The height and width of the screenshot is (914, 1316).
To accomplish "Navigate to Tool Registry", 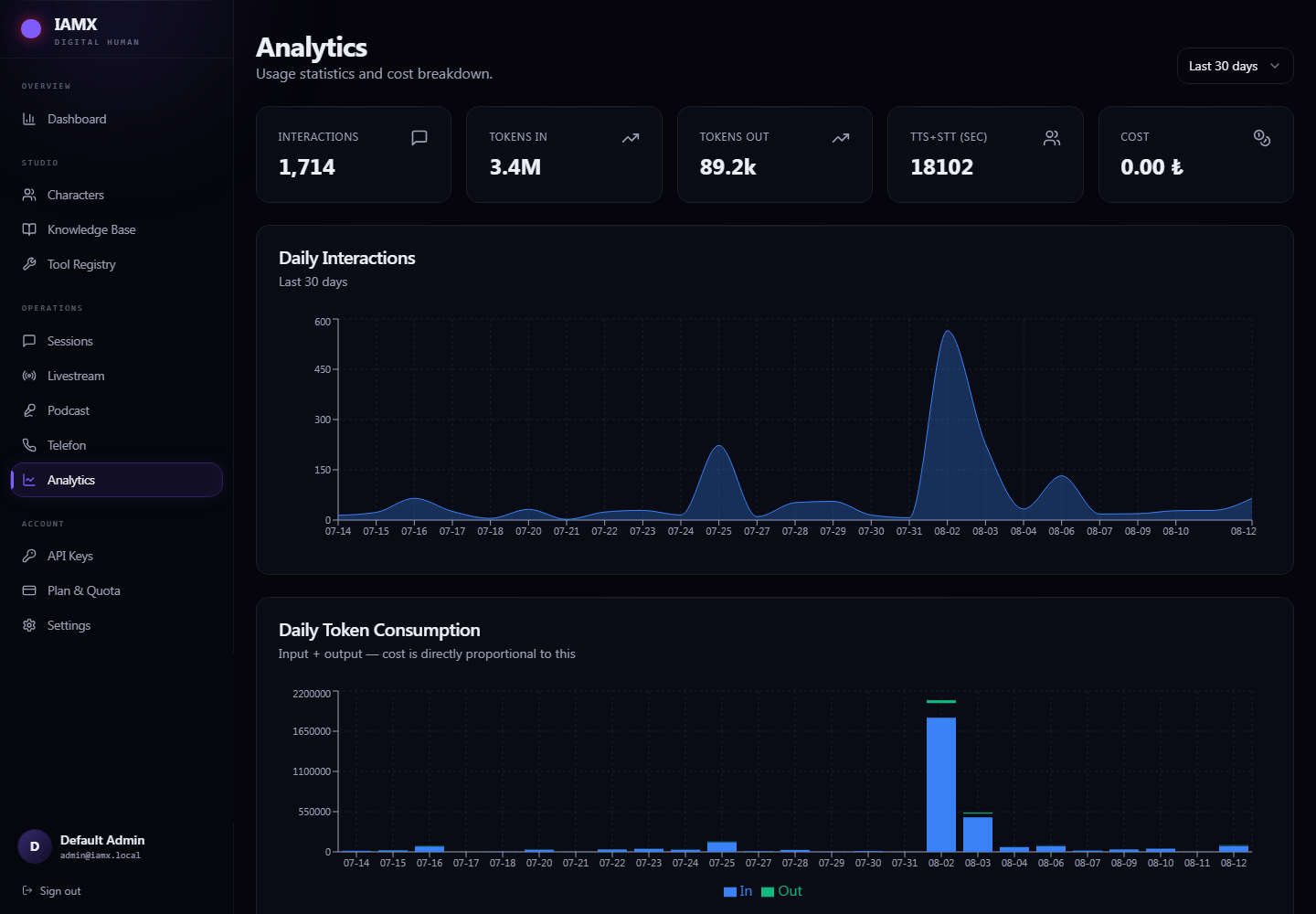I will pyautogui.click(x=116, y=264).
